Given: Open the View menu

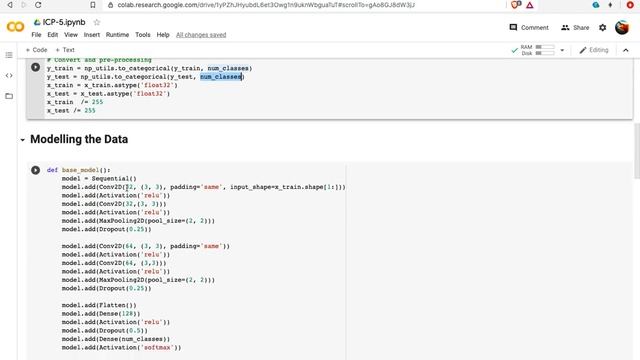Looking at the screenshot, I should click(71, 35).
